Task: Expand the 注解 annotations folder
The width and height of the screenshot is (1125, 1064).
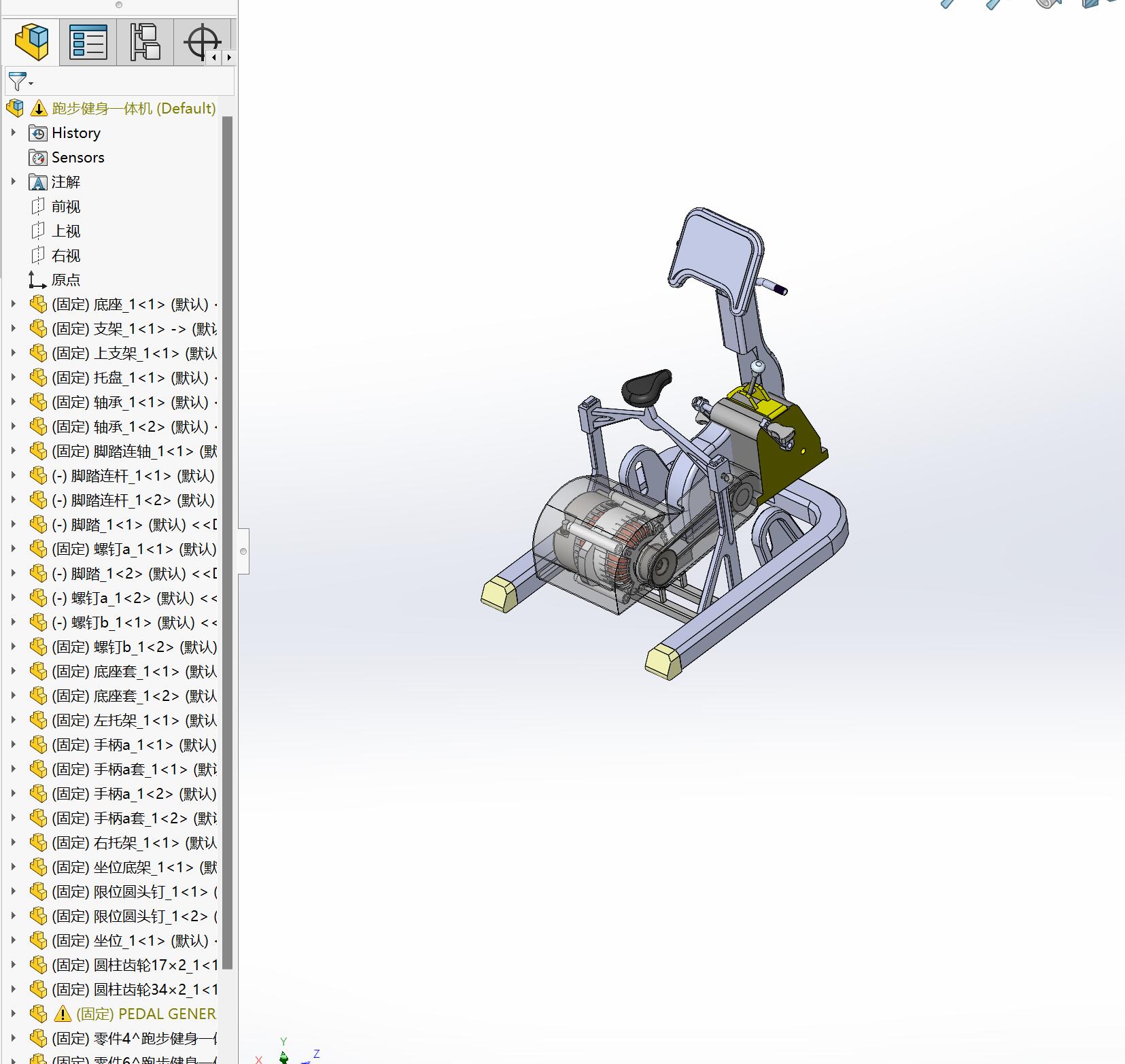Action: [x=13, y=182]
